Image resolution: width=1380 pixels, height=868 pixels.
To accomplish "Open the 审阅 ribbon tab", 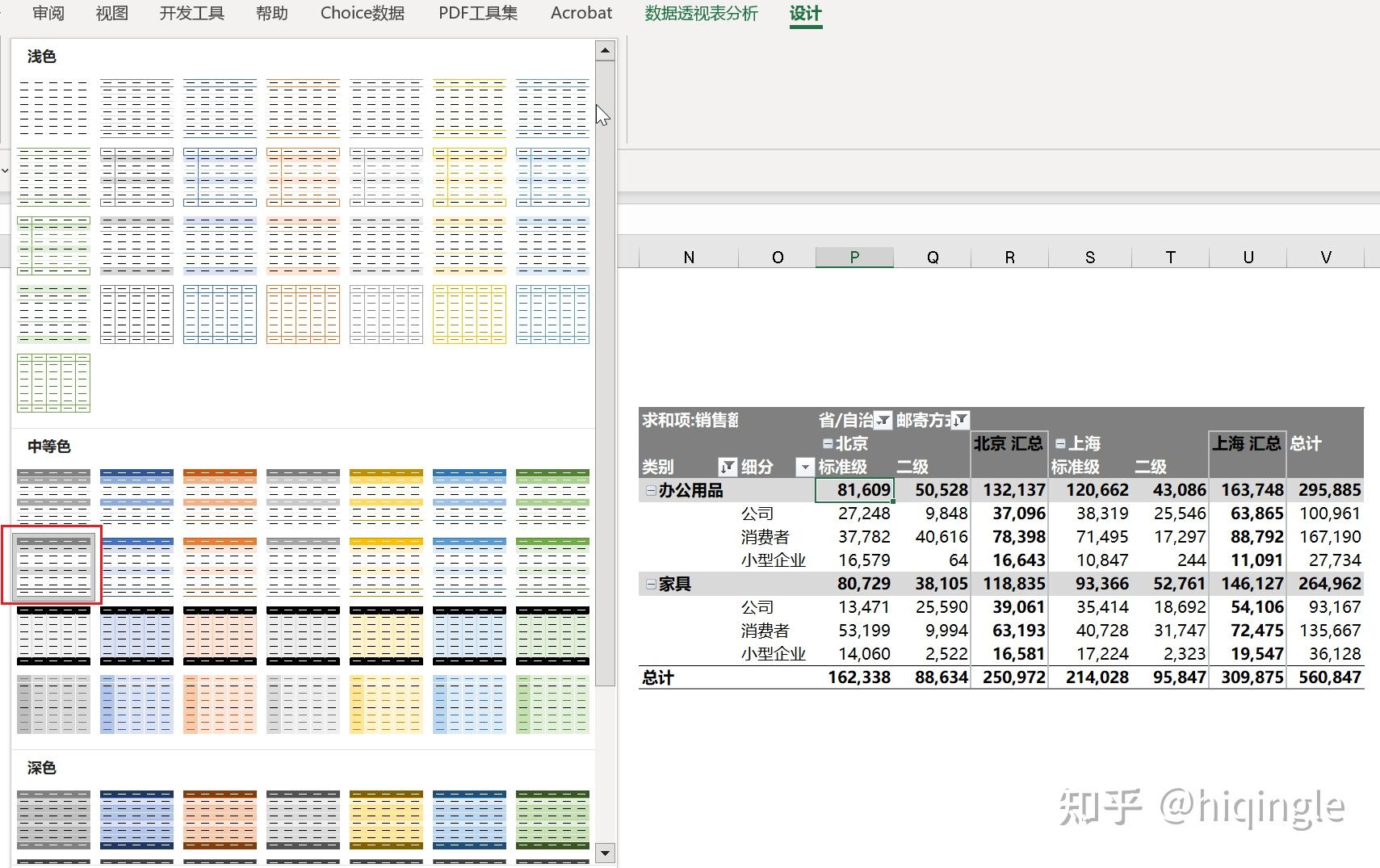I will 48,13.
